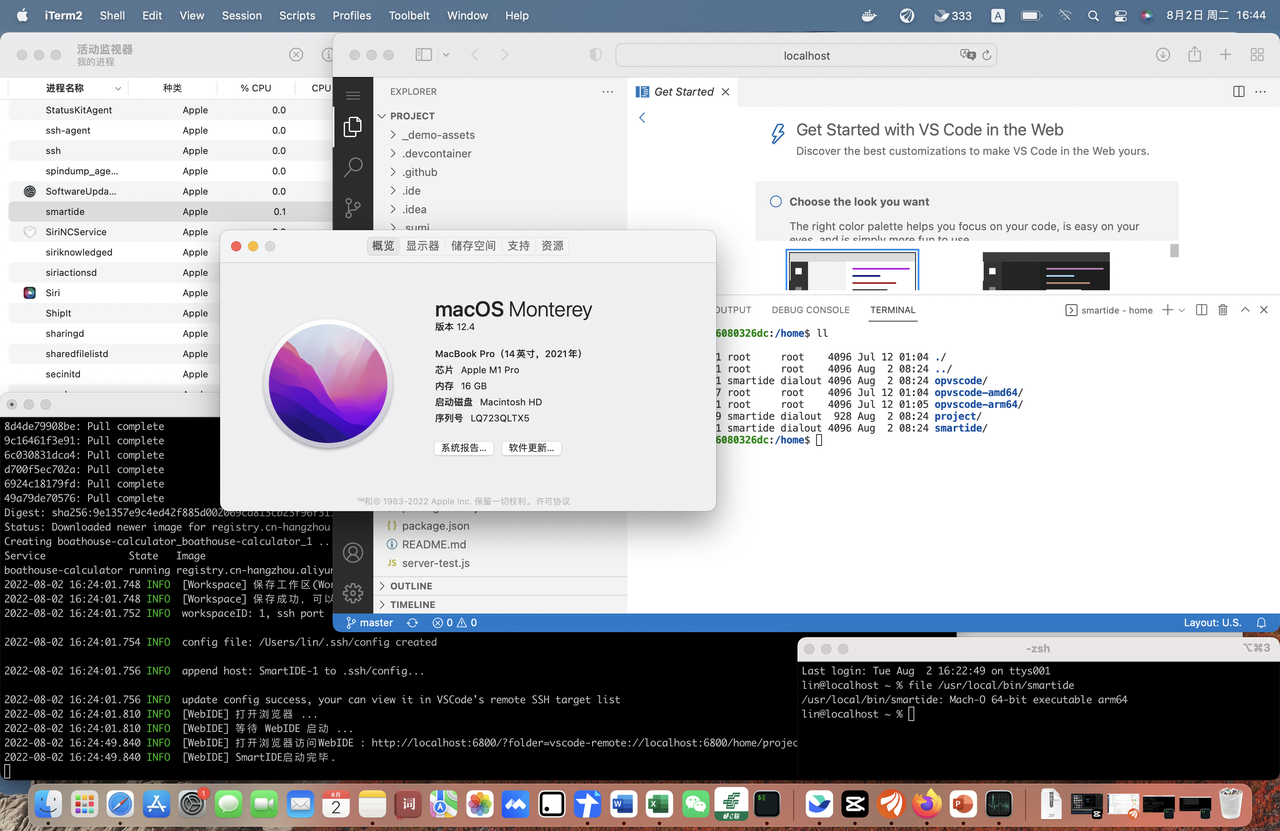Open the launch profile dropdown beside new terminal

(1182, 310)
